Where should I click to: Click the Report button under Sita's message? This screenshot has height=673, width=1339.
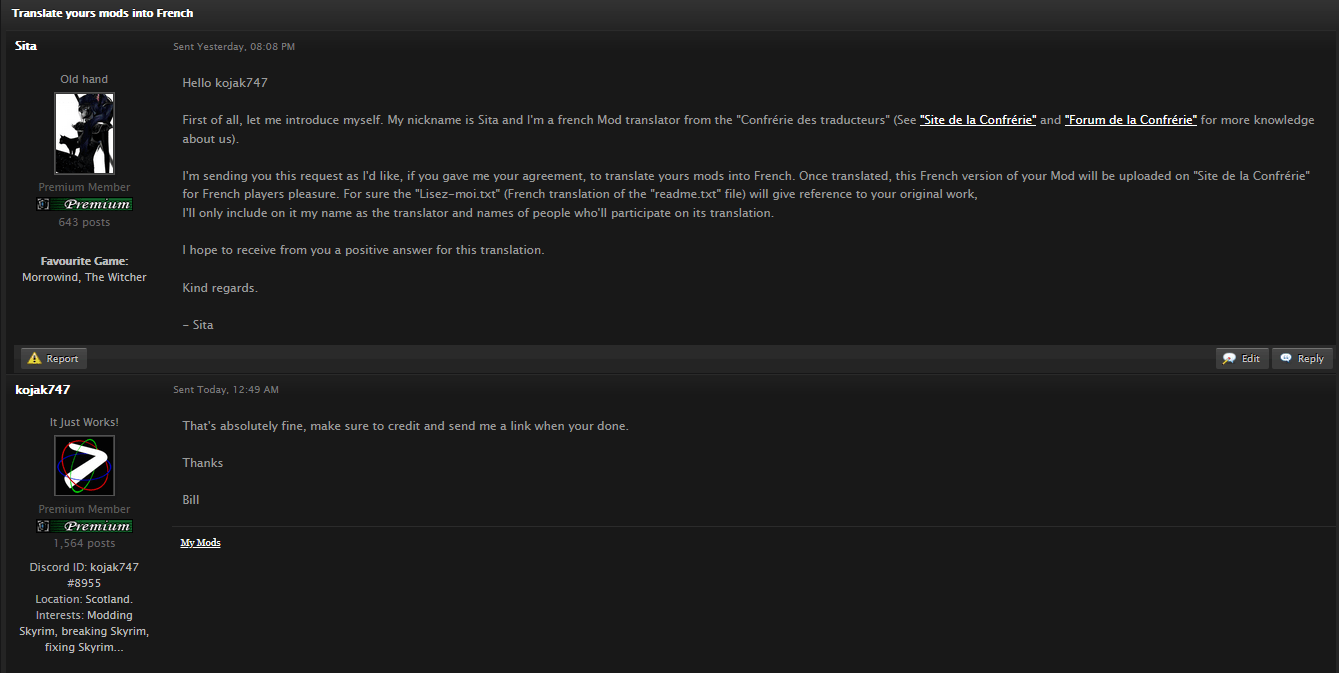pos(53,358)
